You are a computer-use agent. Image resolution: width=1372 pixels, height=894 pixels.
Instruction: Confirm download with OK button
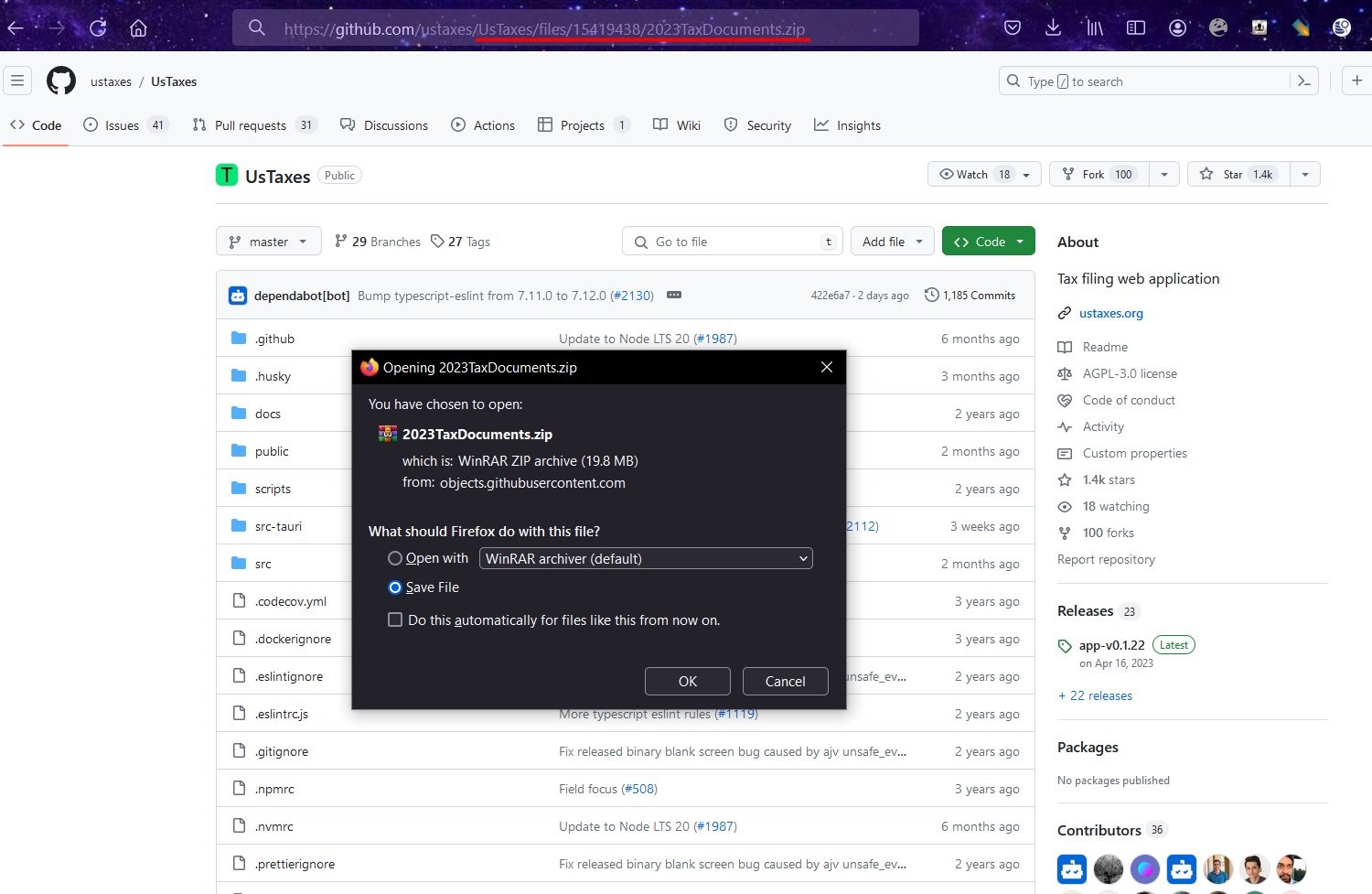[688, 681]
